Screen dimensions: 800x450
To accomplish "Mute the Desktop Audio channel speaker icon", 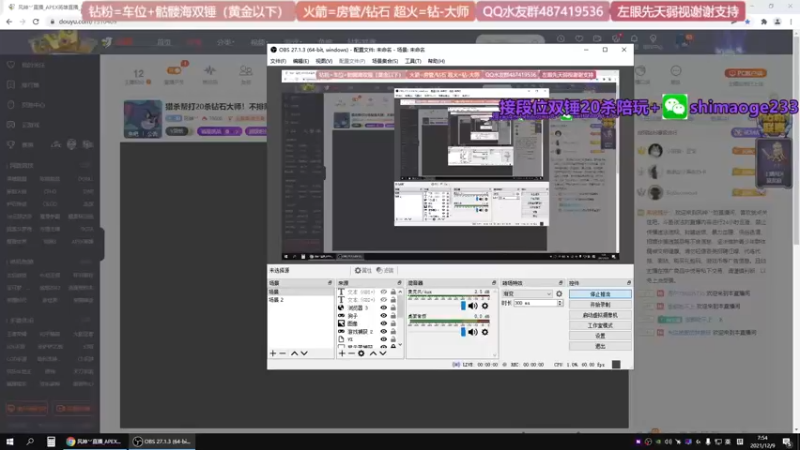I will 473,332.
